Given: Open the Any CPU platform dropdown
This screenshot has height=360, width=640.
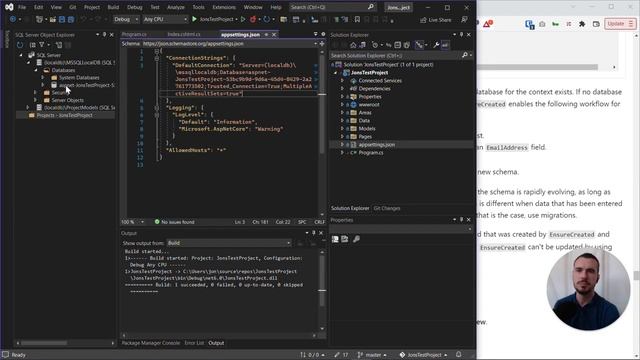Looking at the screenshot, I should pyautogui.click(x=165, y=19).
